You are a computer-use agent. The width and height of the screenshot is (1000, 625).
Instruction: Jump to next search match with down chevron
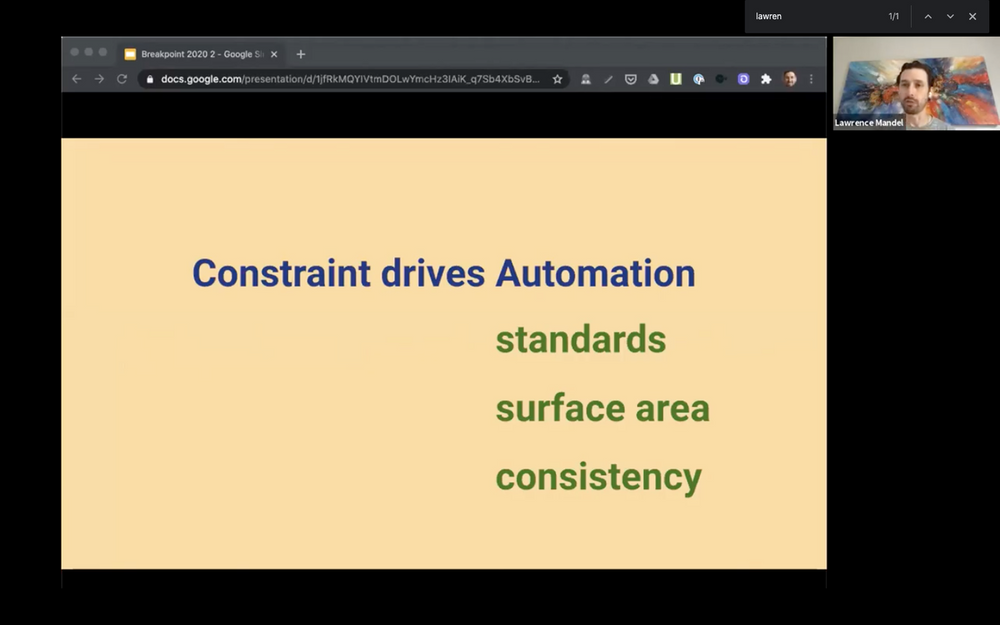click(950, 16)
